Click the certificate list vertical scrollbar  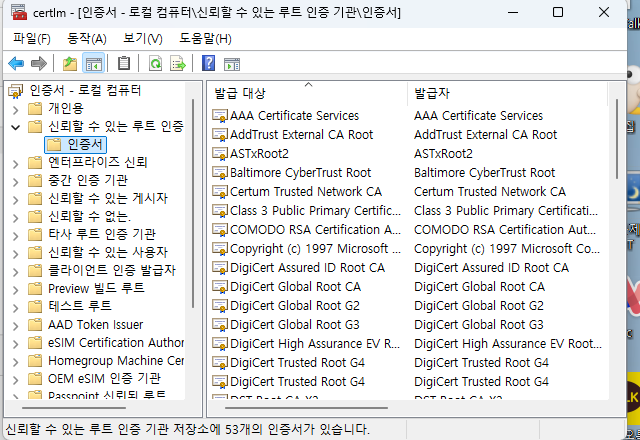616,139
